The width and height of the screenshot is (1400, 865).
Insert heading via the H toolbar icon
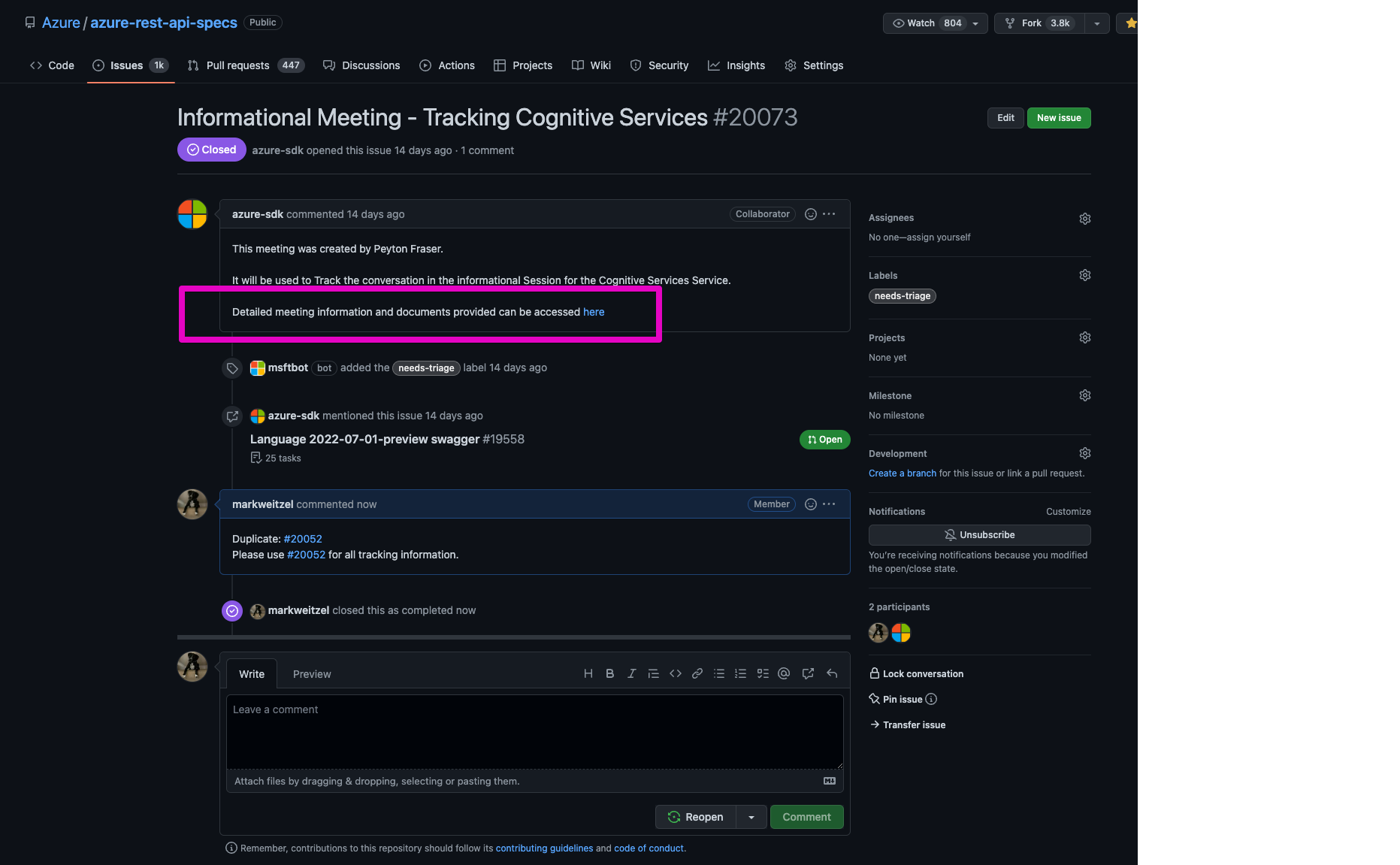pos(588,674)
